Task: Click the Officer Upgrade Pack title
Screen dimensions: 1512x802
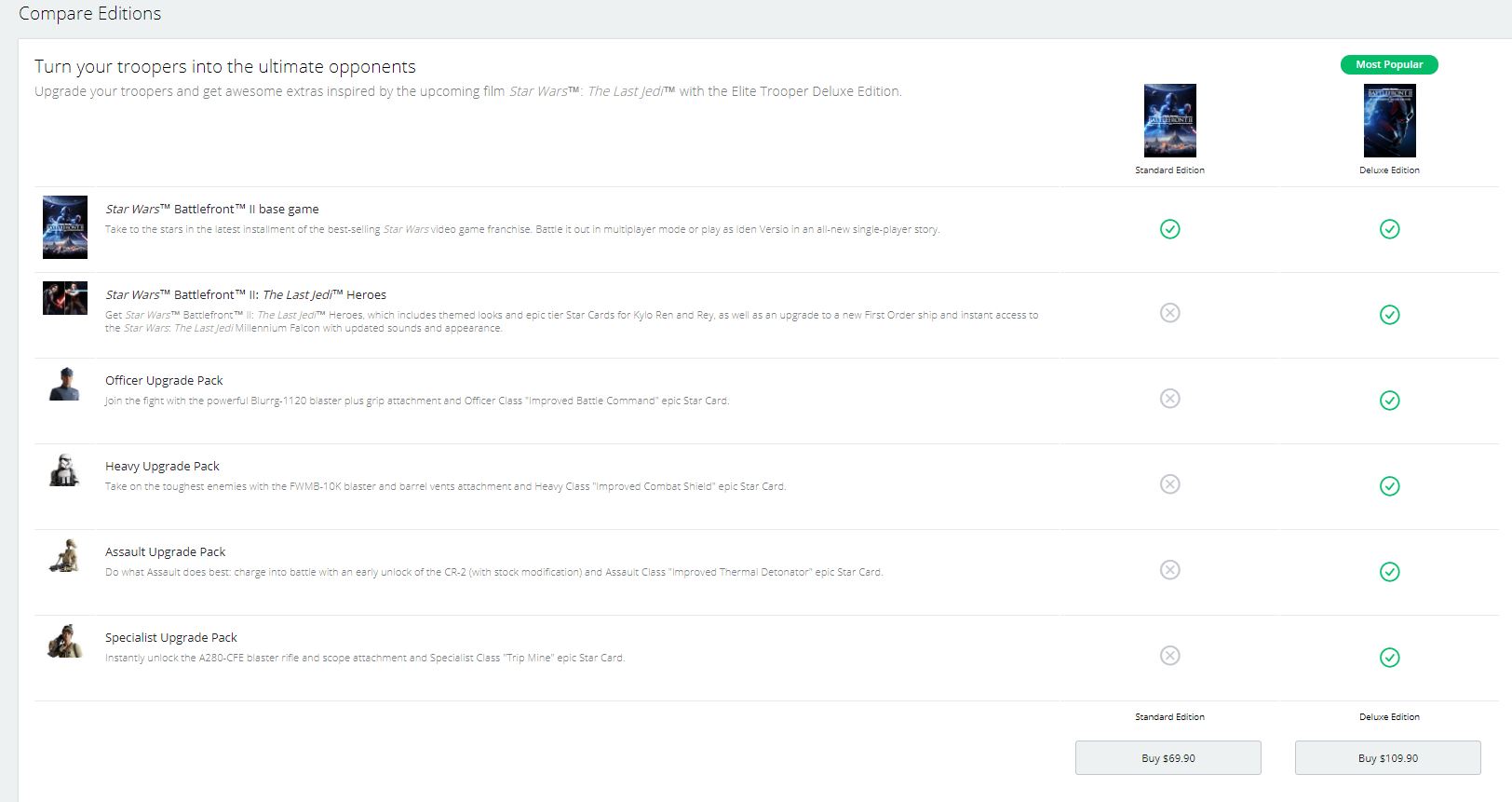Action: pos(164,380)
